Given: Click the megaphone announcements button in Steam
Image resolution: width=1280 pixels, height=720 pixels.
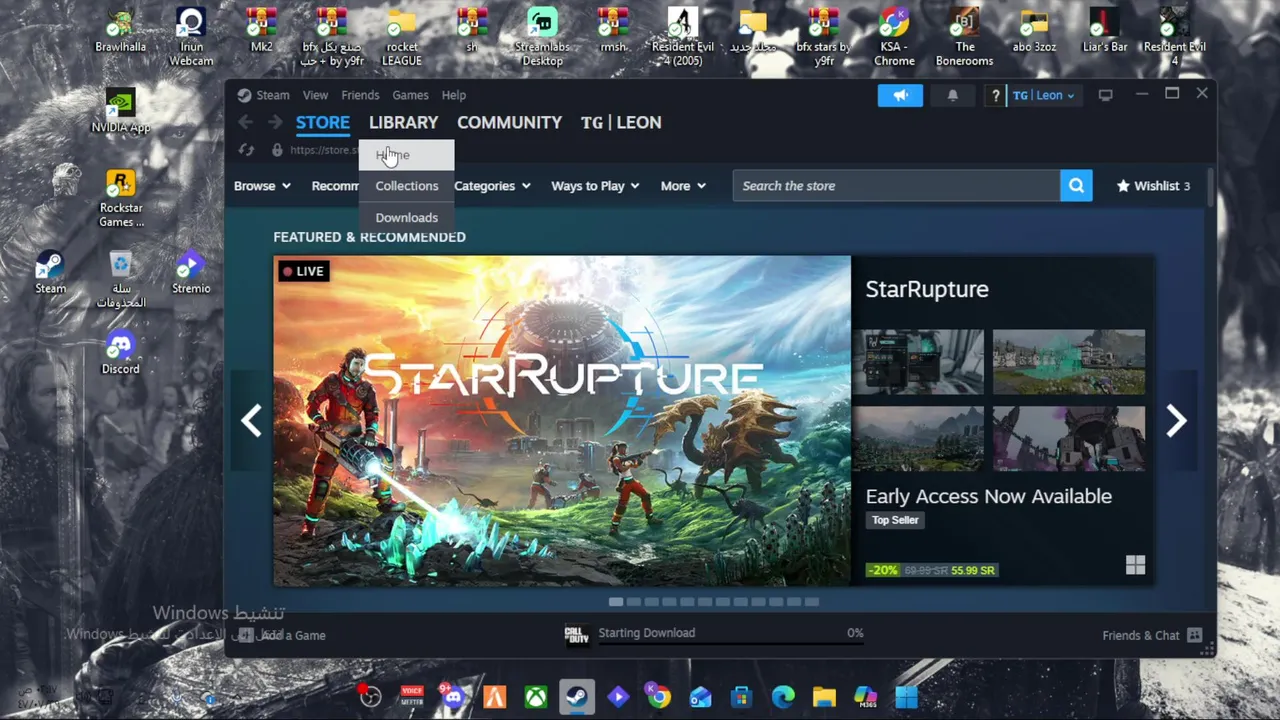Looking at the screenshot, I should tap(900, 95).
